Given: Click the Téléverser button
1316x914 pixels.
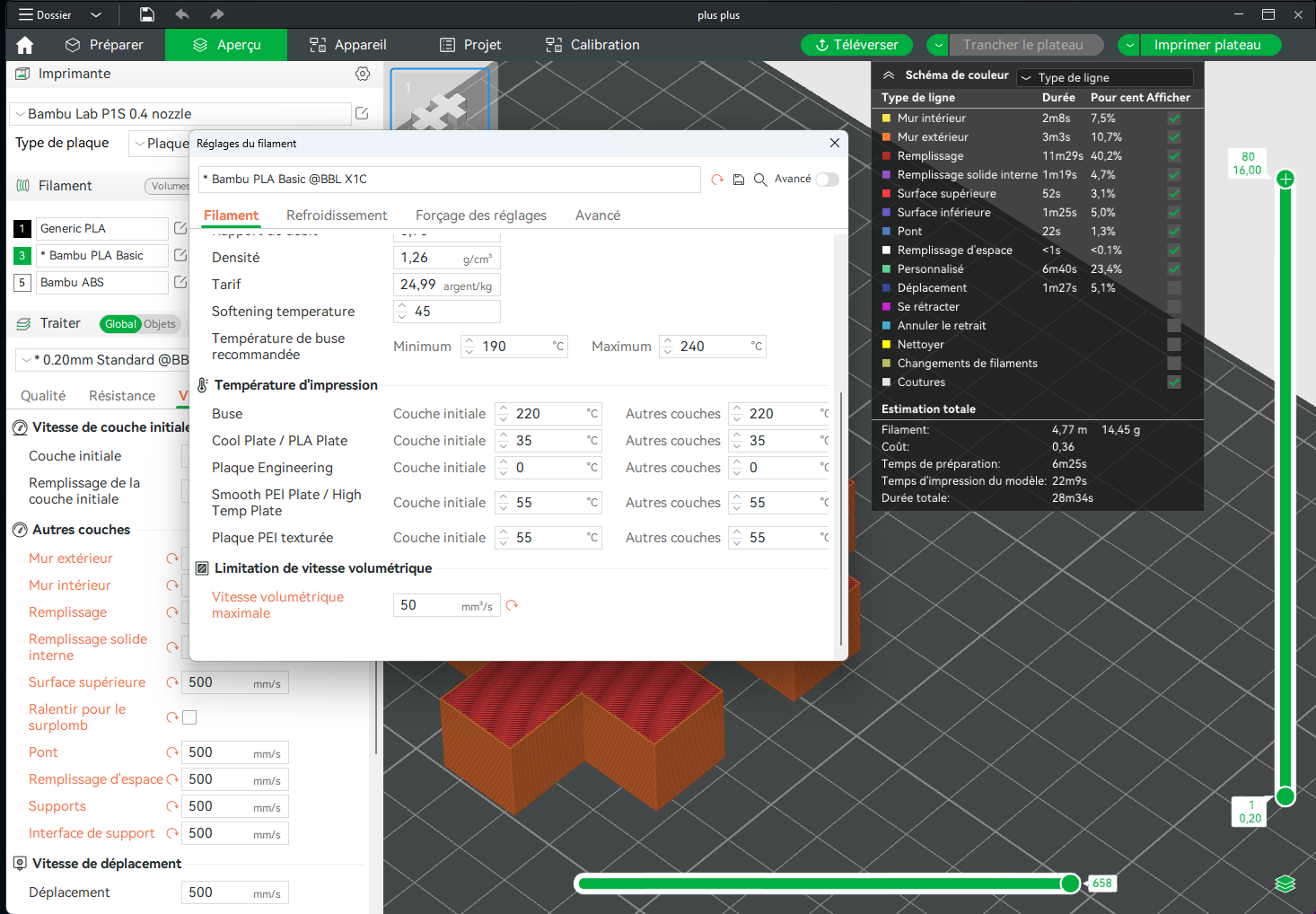Looking at the screenshot, I should tap(856, 45).
